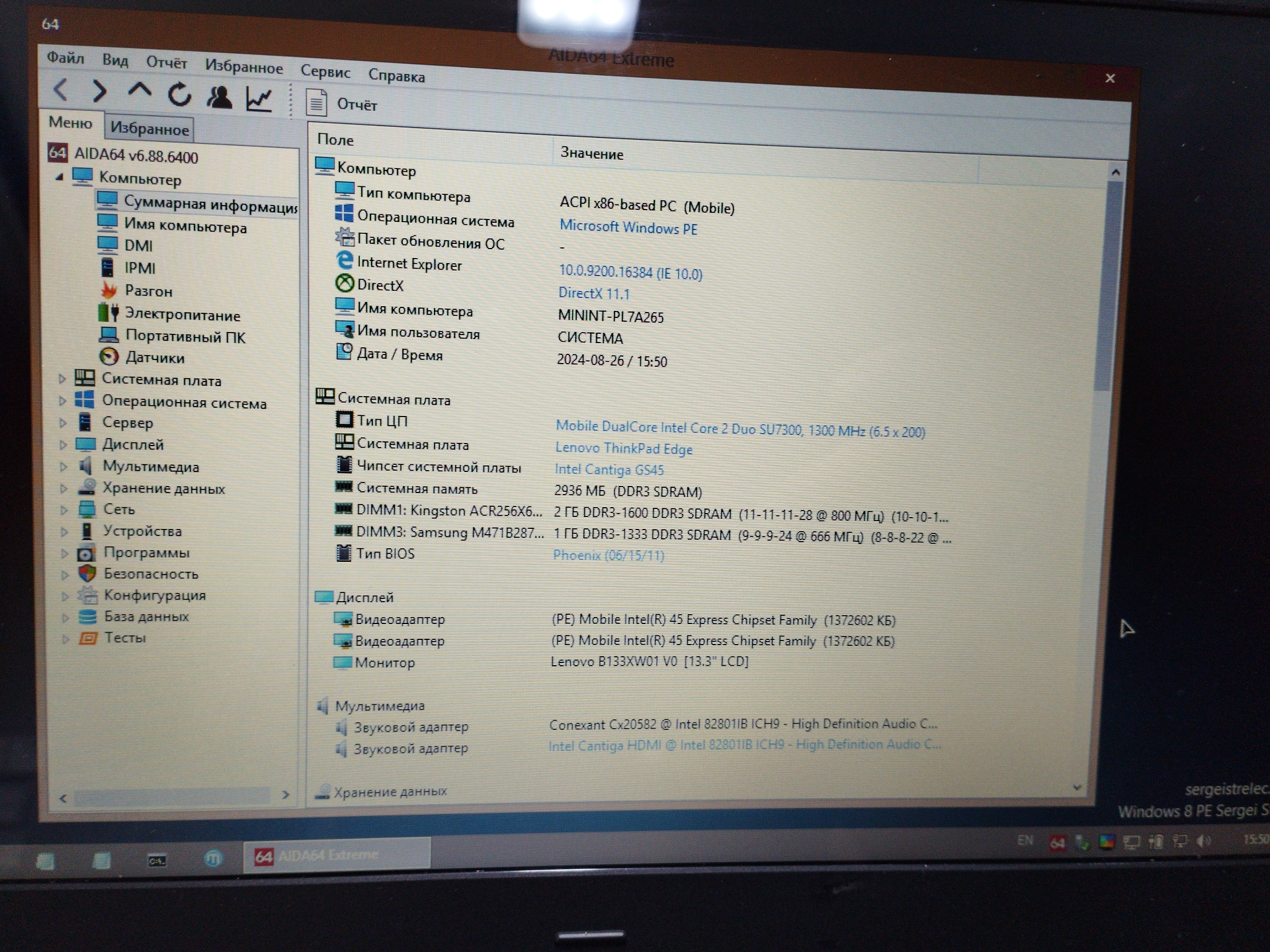Select the Монитор row icon
Viewport: 1270px width, 952px height.
click(342, 661)
